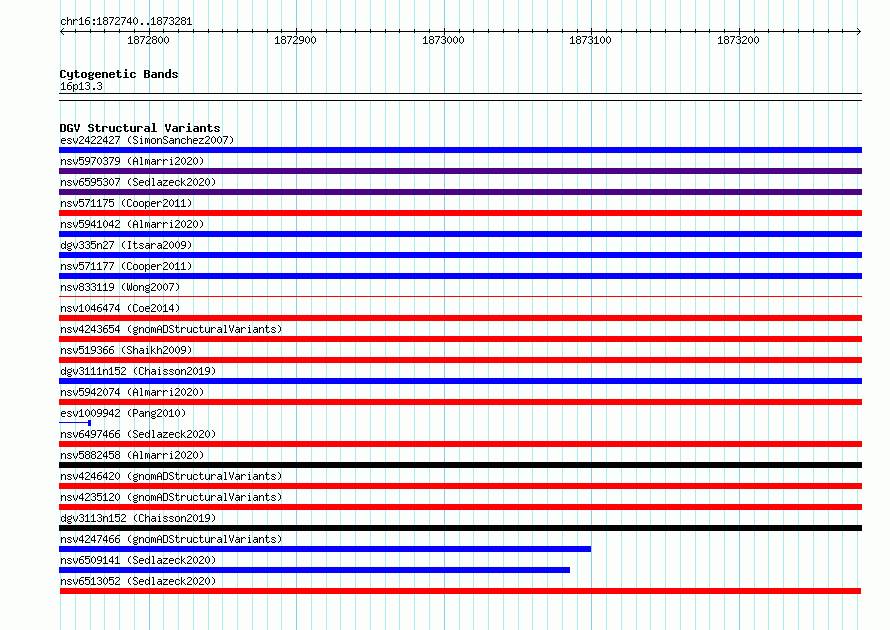Select the 16p13.3 band label

(x=81, y=86)
